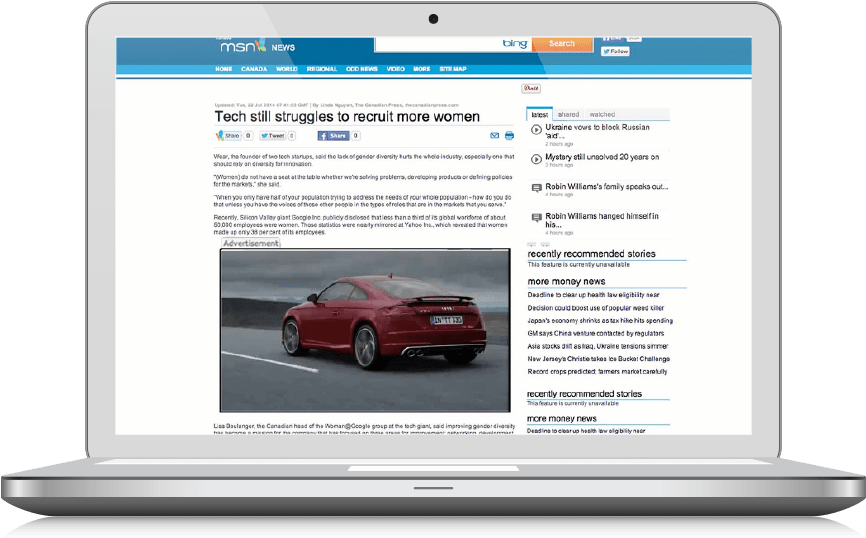Click the article headline 'Tech still struggles to recruit more women'
Screen dimensions: 866x538
tap(347, 117)
